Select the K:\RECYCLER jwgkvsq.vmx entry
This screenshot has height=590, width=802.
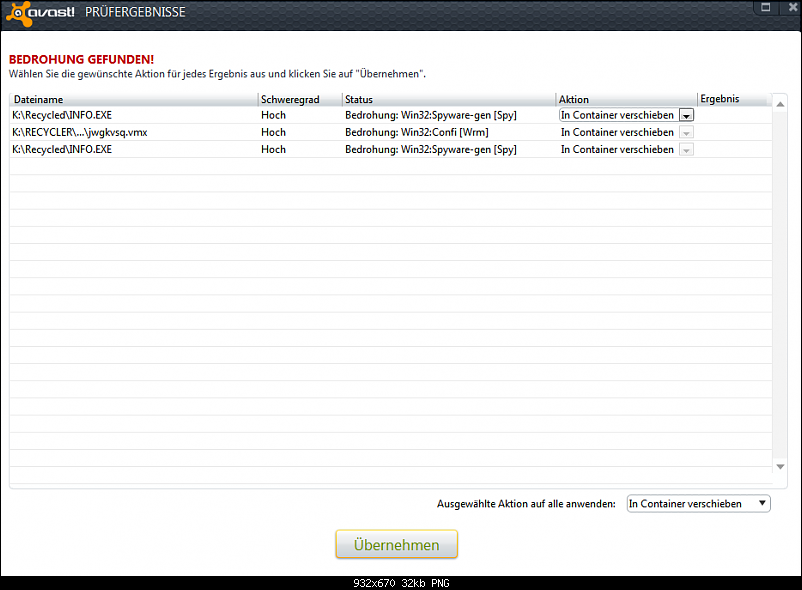point(80,132)
